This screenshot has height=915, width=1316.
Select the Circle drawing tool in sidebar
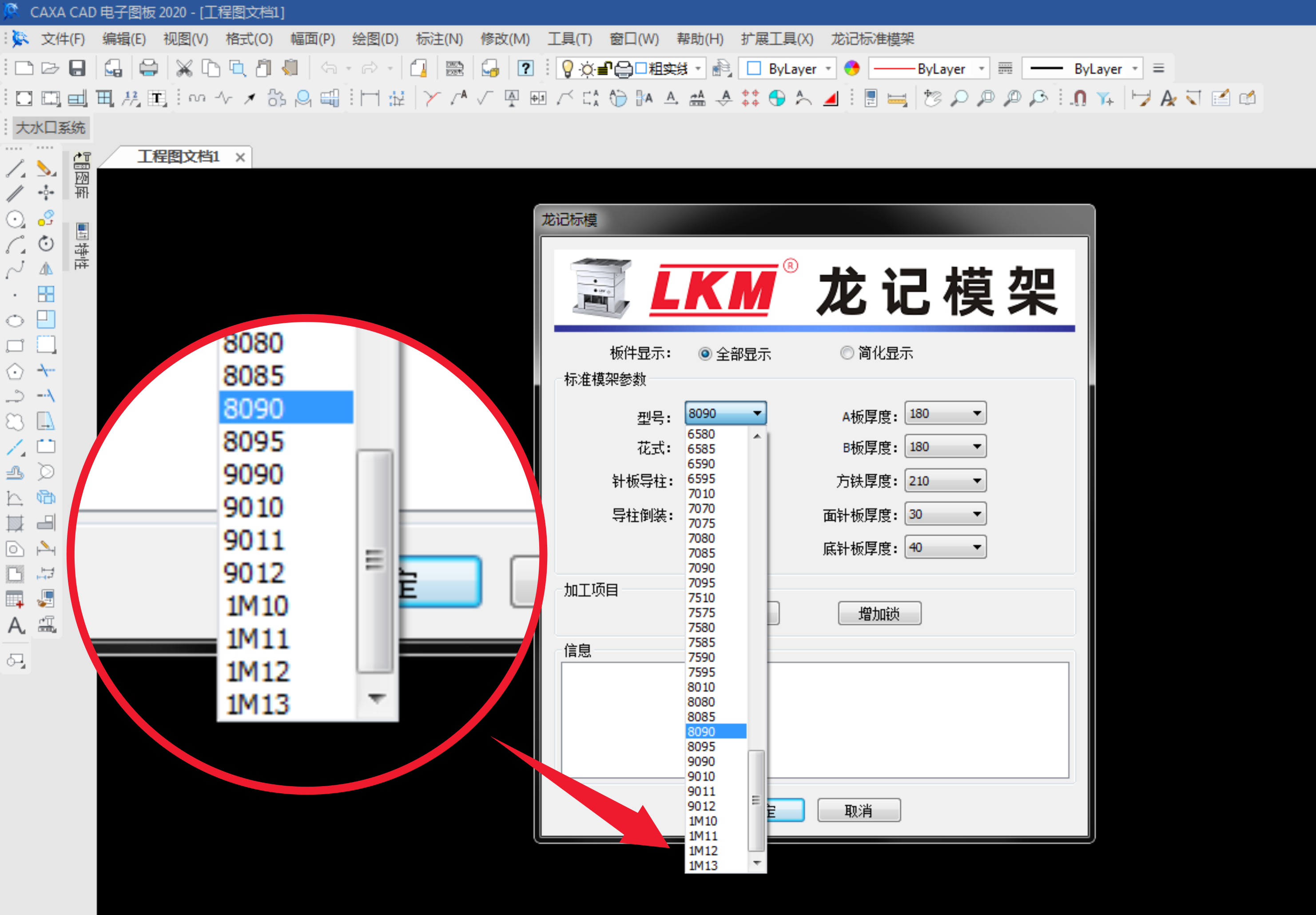15,219
